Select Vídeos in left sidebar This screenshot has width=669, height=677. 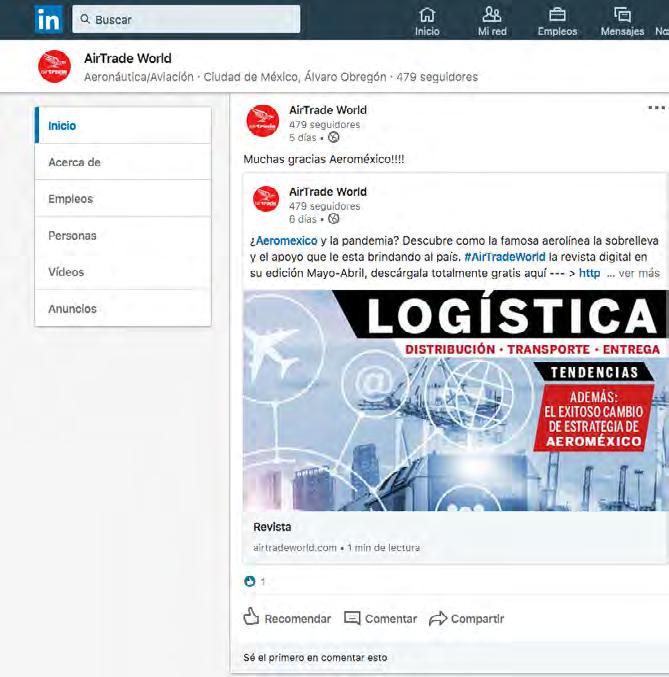tap(123, 272)
